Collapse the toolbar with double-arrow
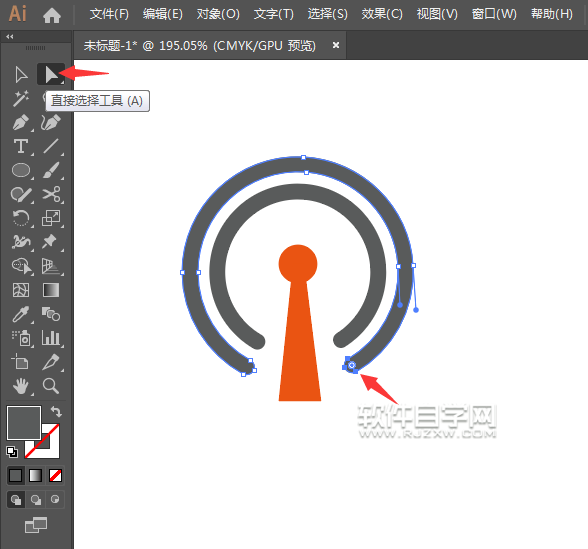Screen dimensions: 588x549 (10, 36)
